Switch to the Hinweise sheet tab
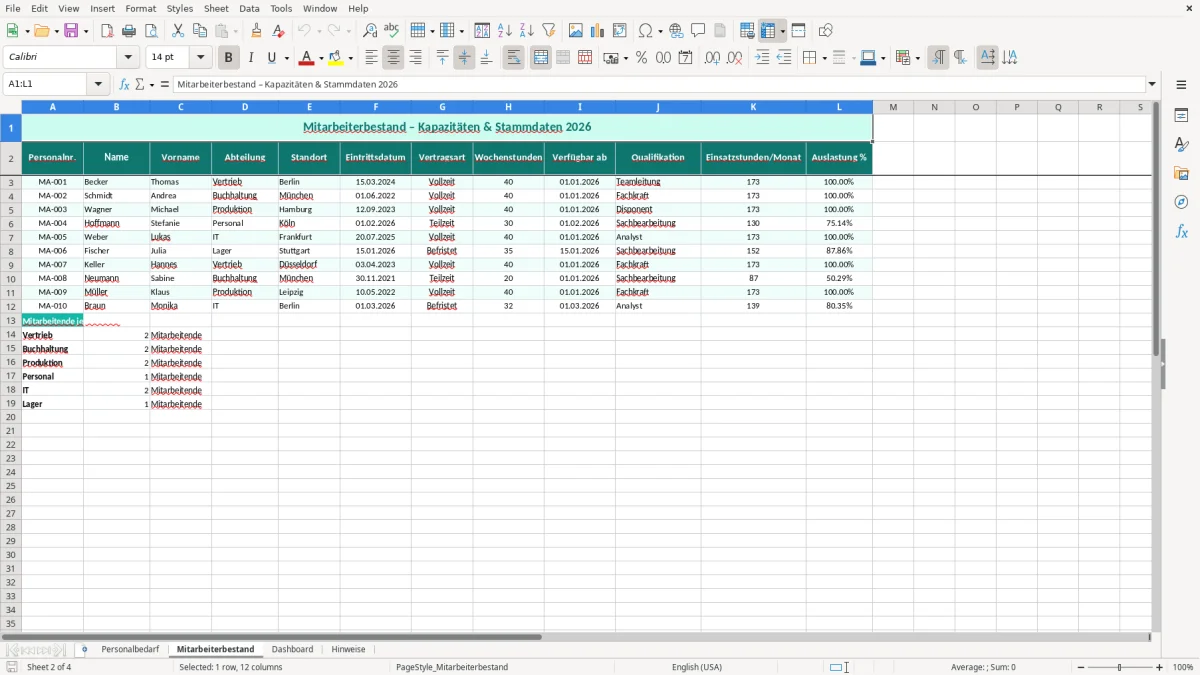Screen dimensions: 1200x675 pos(348,650)
